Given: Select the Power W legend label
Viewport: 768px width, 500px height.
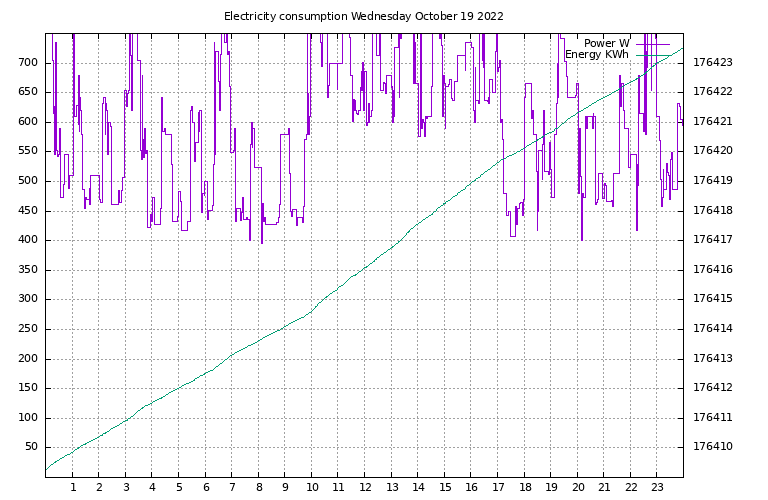Looking at the screenshot, I should point(606,43).
